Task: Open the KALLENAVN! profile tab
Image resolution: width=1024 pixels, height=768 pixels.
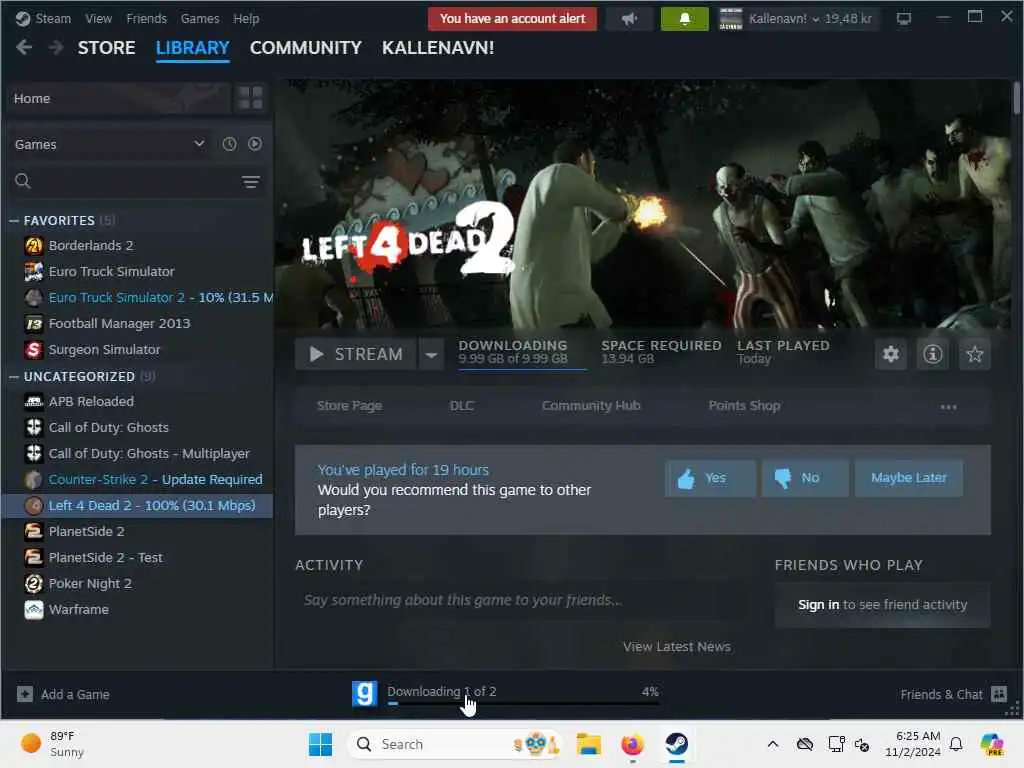Action: point(438,48)
